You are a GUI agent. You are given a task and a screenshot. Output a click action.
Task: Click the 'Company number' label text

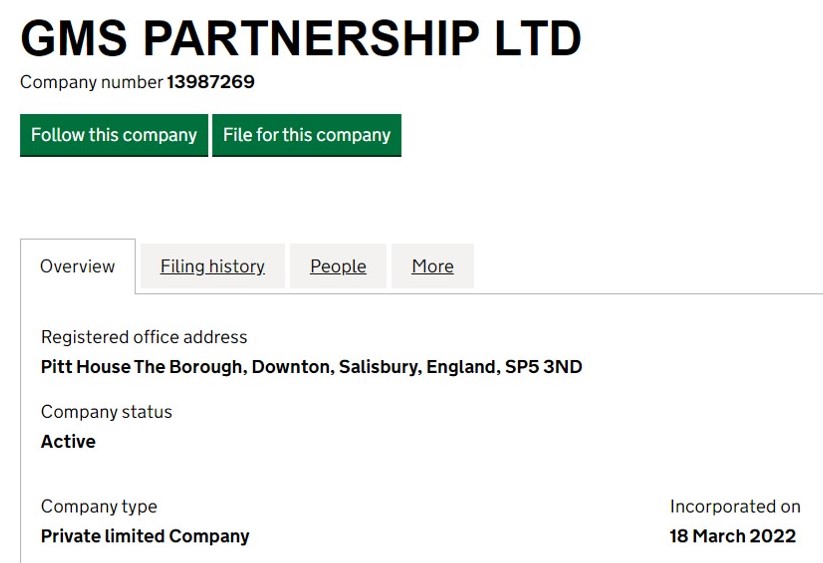(91, 82)
